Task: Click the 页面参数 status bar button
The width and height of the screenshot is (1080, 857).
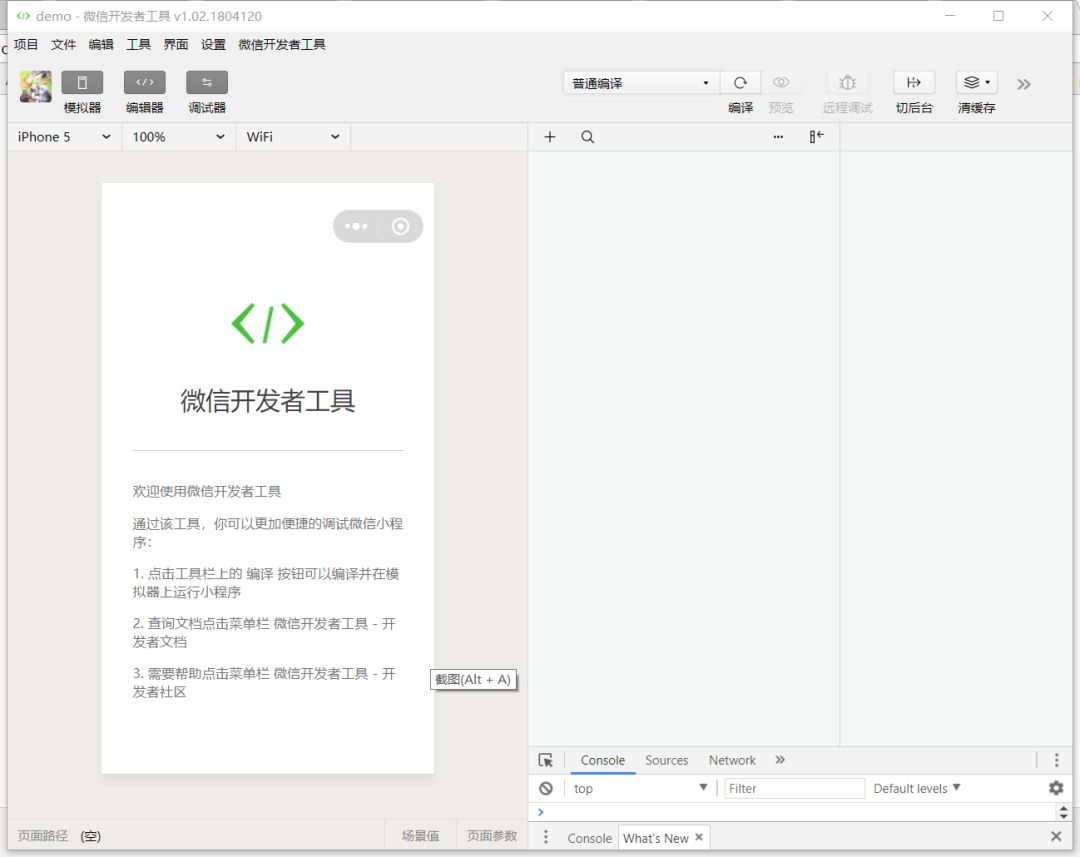Action: point(492,836)
